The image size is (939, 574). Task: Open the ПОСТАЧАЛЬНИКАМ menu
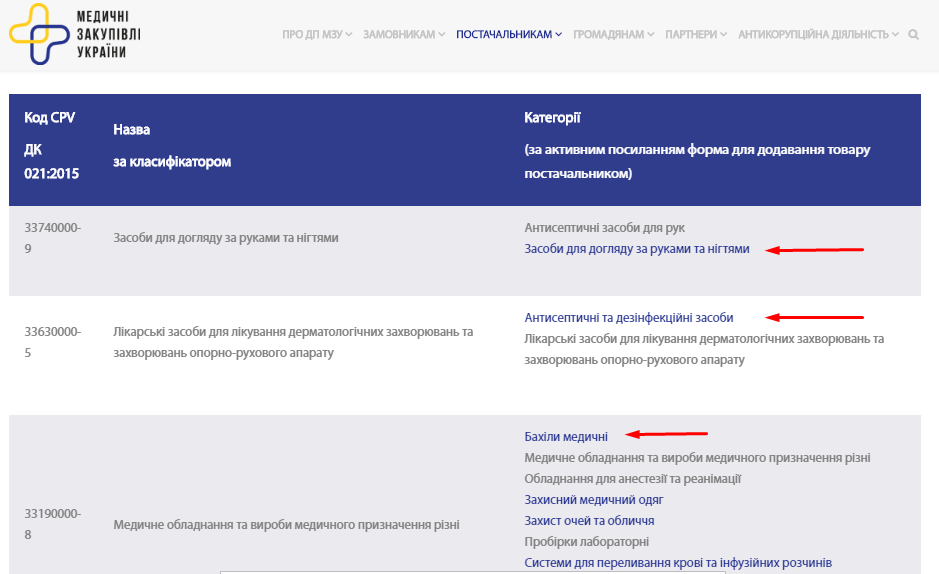508,34
